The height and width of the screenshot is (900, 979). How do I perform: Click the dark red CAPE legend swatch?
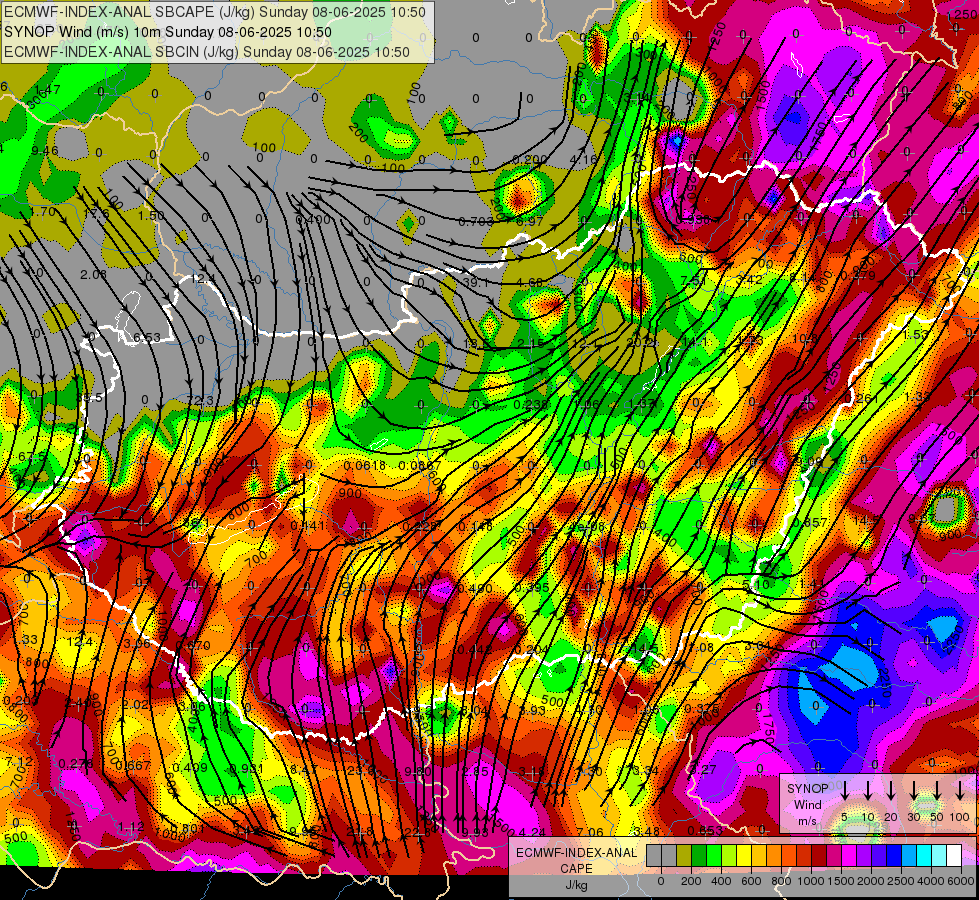click(x=819, y=856)
